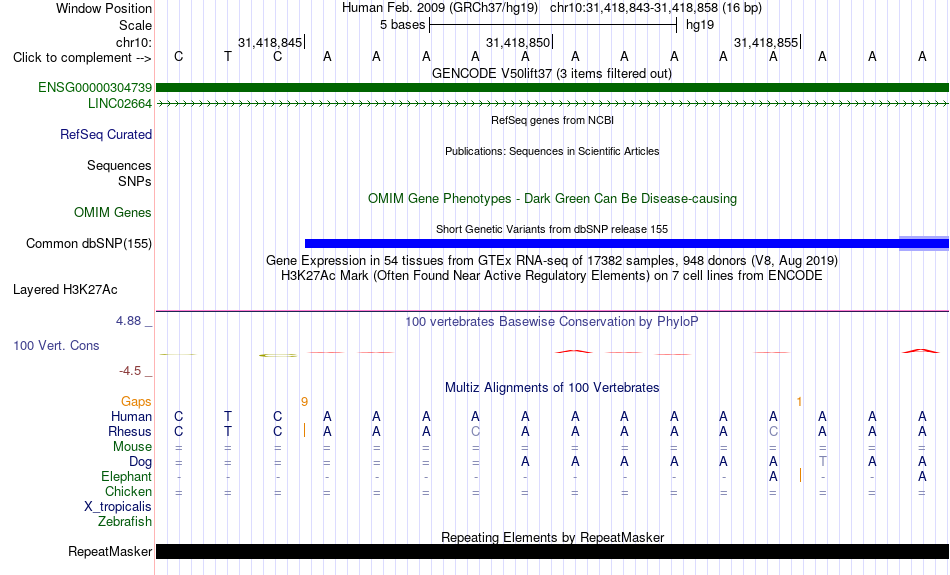
Task: Click the black RepeatMasker element bar
Action: [553, 551]
